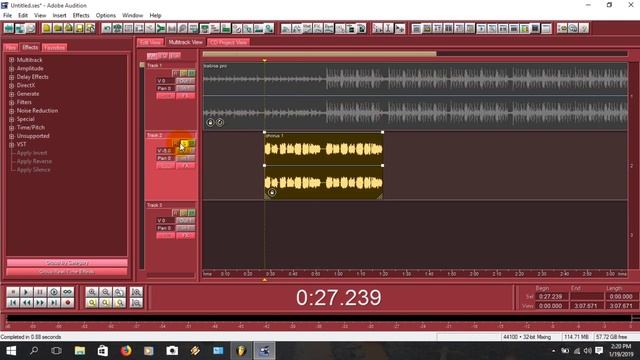640x360 pixels.
Task: Go to beginning with transport button
Action: click(x=13, y=302)
